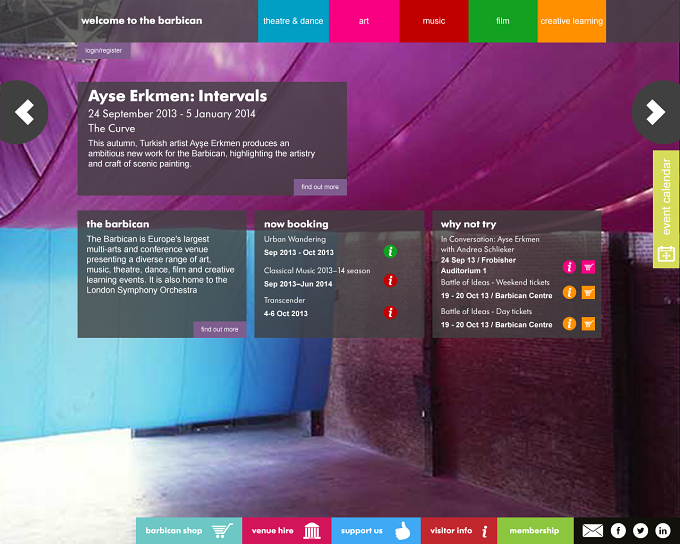
Task: Click the why not try heading
Action: pos(468,224)
